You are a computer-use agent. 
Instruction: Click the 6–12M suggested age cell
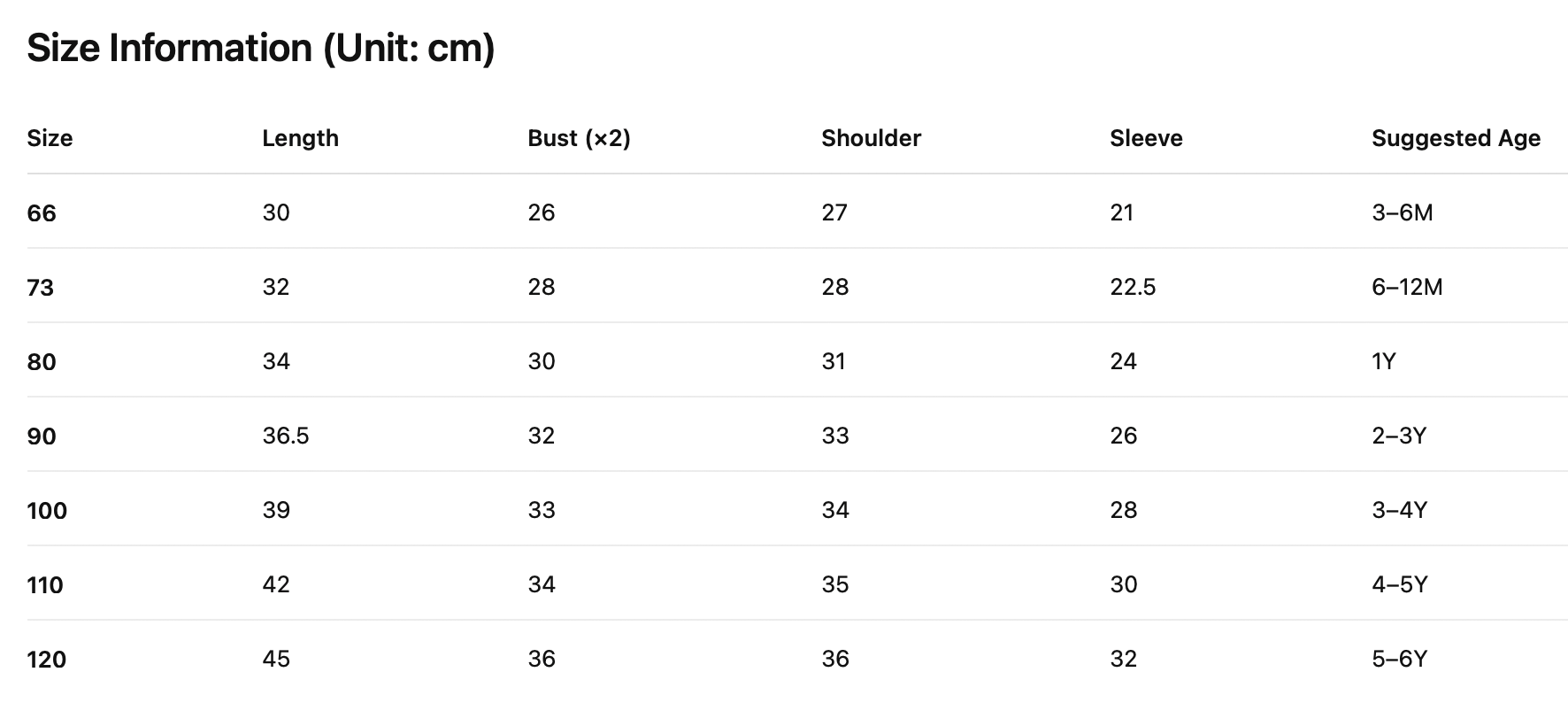[x=1407, y=287]
